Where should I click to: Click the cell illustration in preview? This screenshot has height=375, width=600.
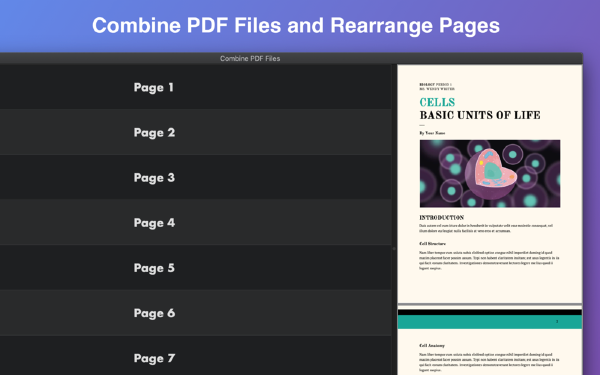tap(490, 173)
